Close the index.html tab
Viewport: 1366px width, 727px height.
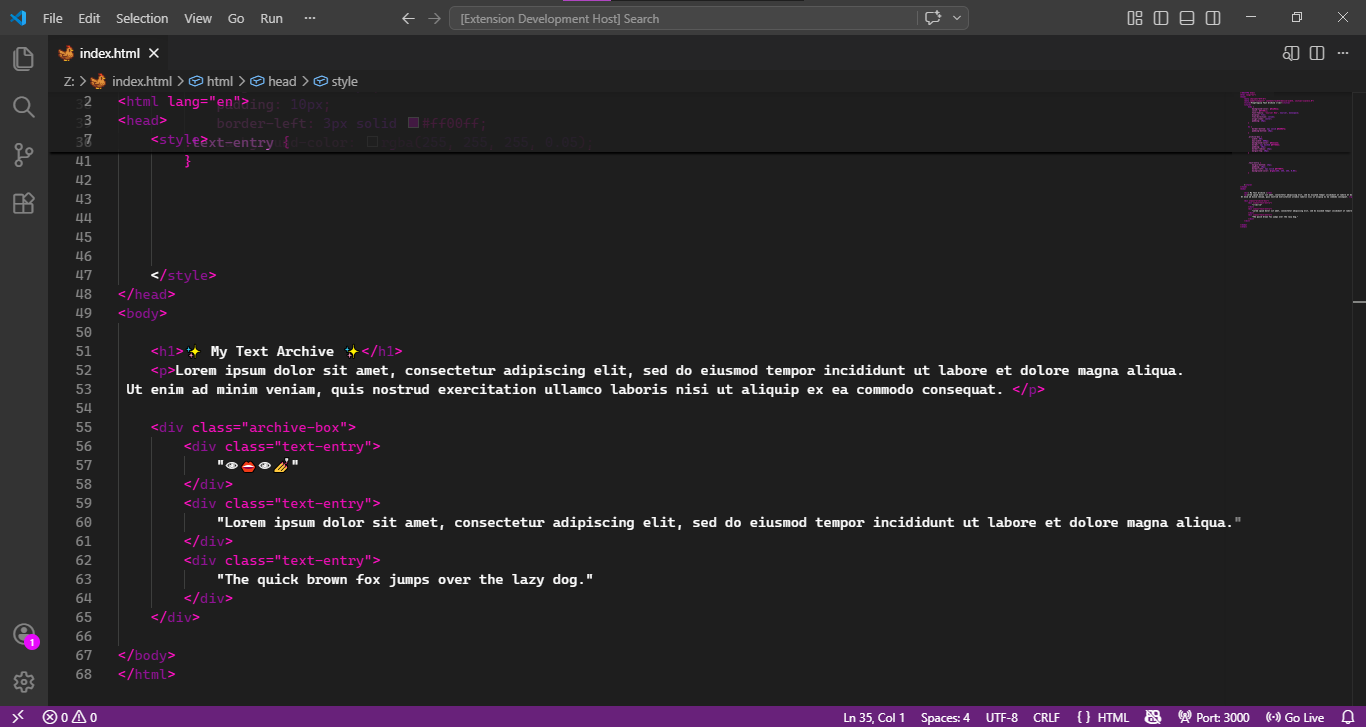pyautogui.click(x=155, y=53)
